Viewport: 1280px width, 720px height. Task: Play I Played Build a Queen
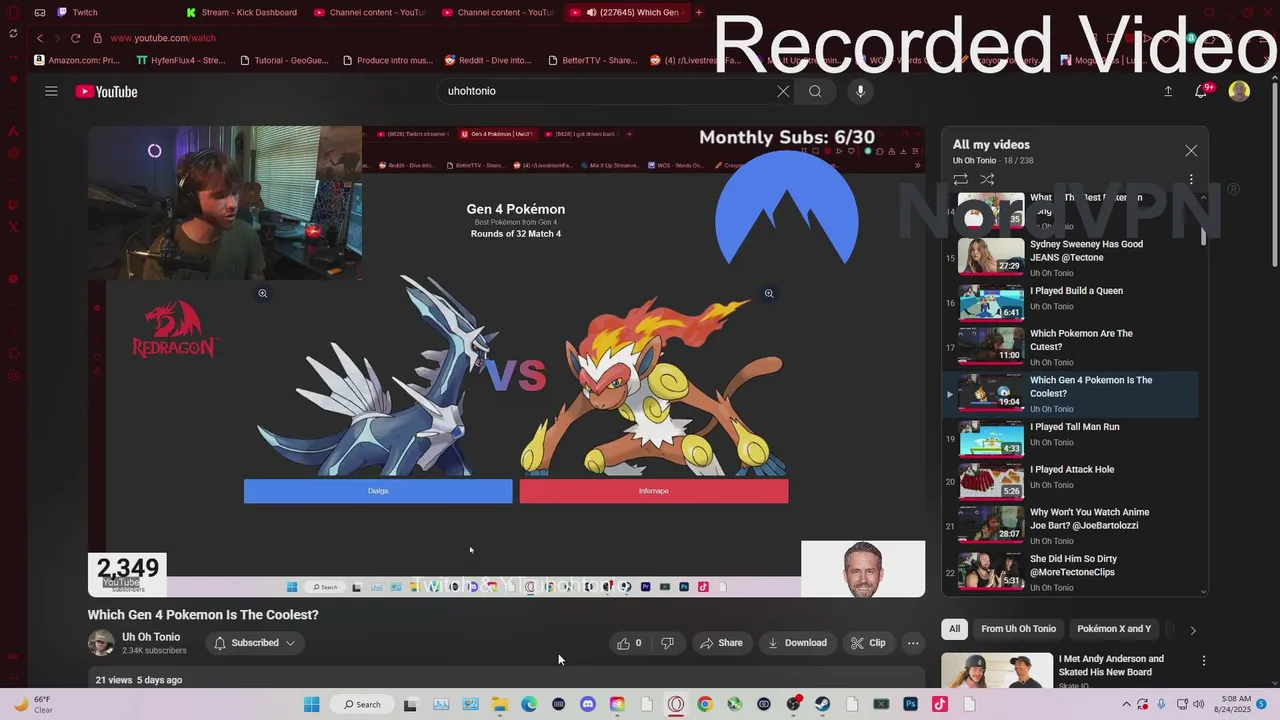1070,302
